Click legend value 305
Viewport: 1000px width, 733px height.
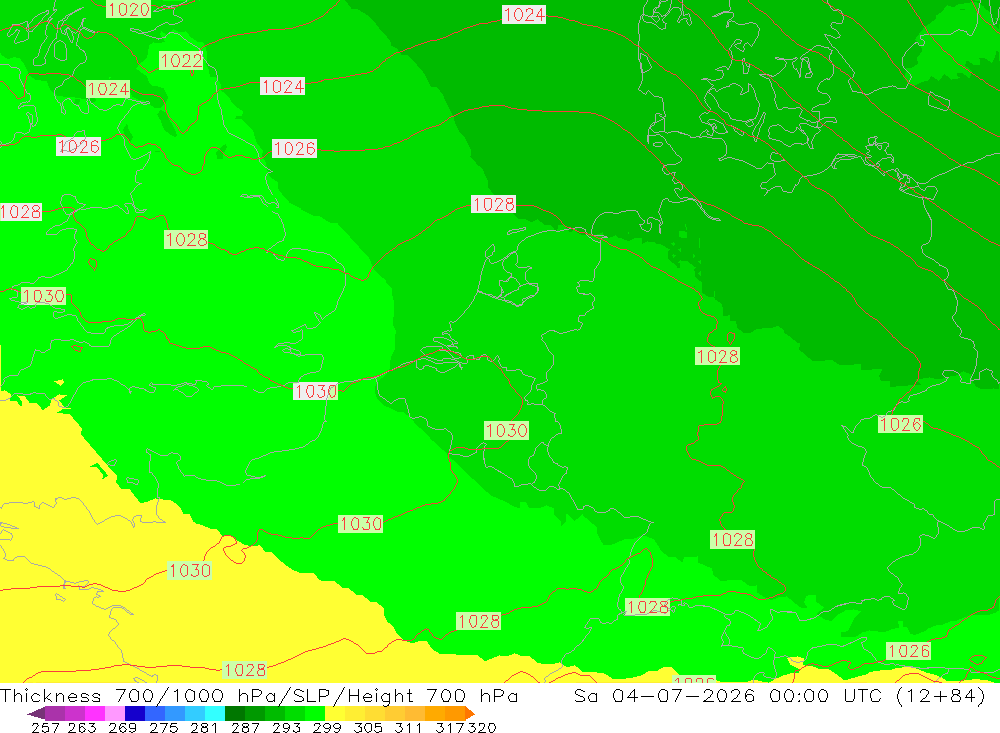click(x=367, y=727)
